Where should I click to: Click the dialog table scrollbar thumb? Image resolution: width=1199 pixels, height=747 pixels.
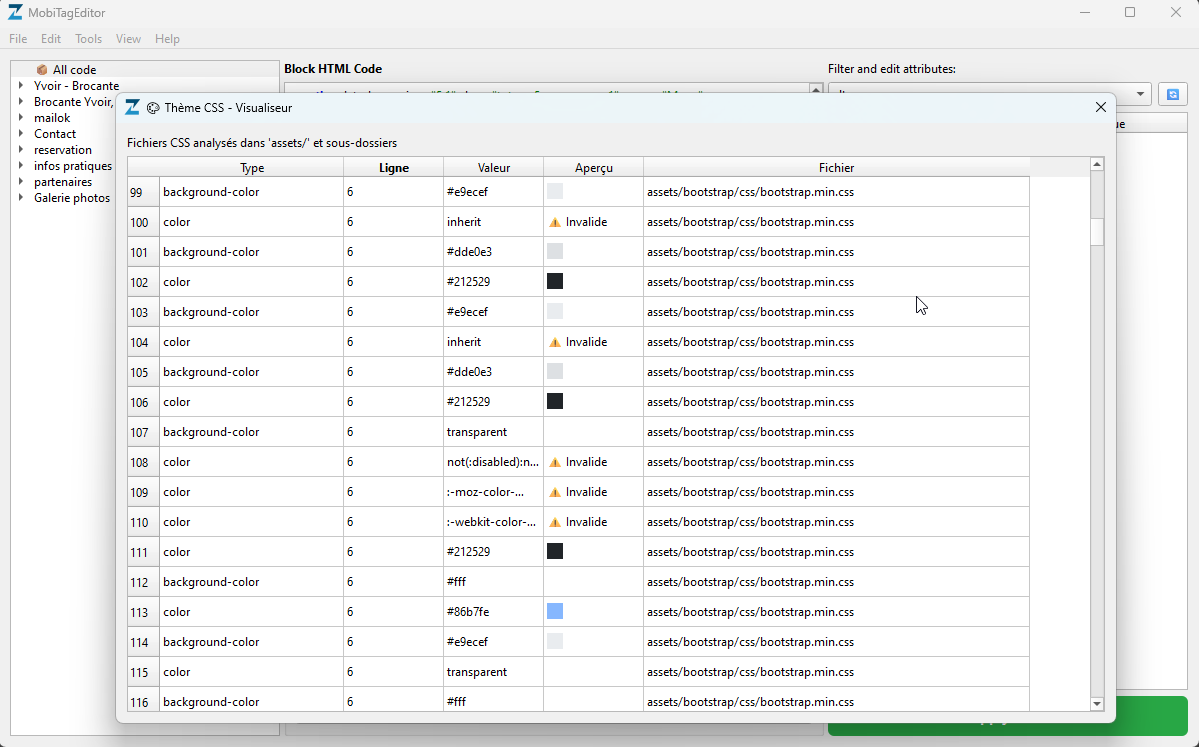(1097, 232)
